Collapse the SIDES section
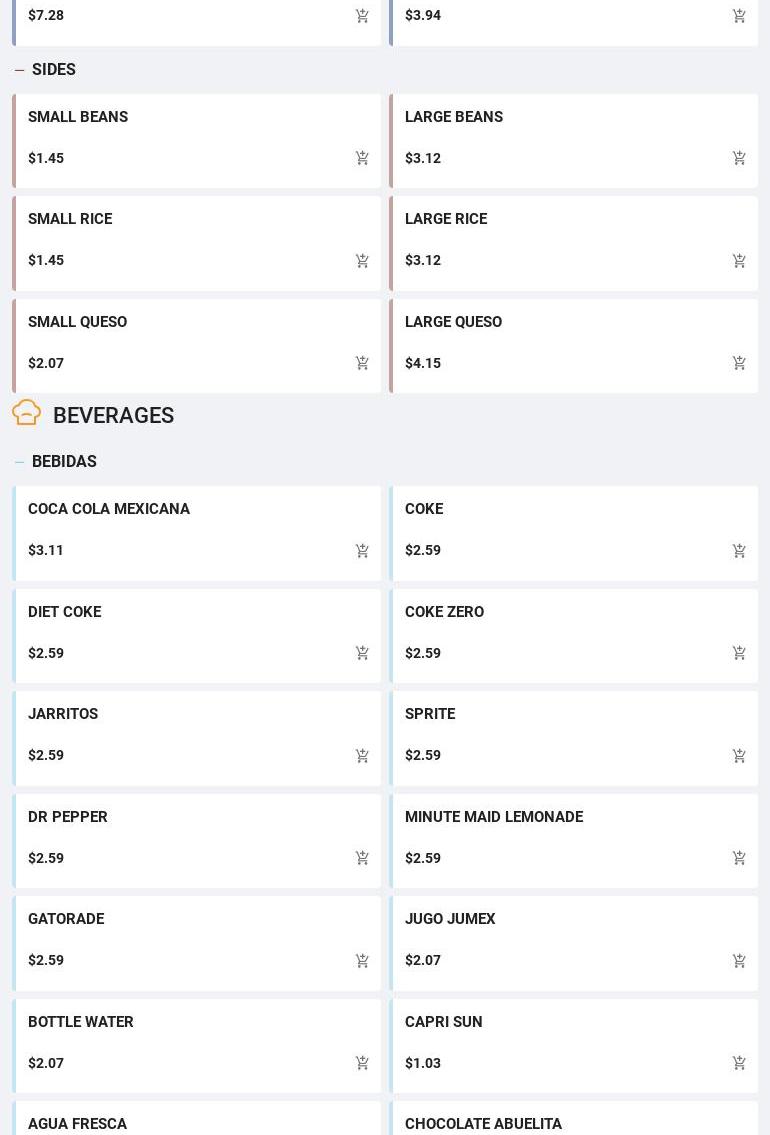The image size is (770, 1135). point(19,70)
